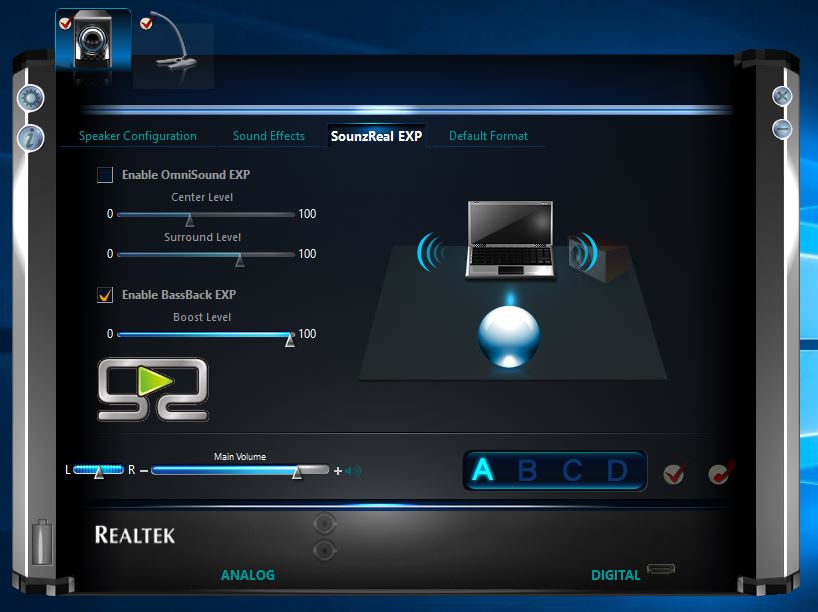Click the Main Volume plus button
Viewport: 818px width, 612px height.
tap(338, 471)
